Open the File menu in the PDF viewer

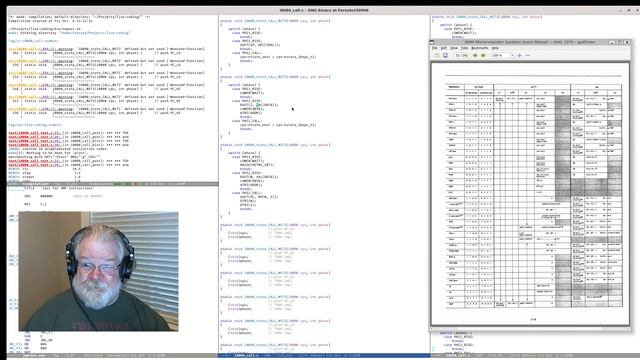point(435,48)
